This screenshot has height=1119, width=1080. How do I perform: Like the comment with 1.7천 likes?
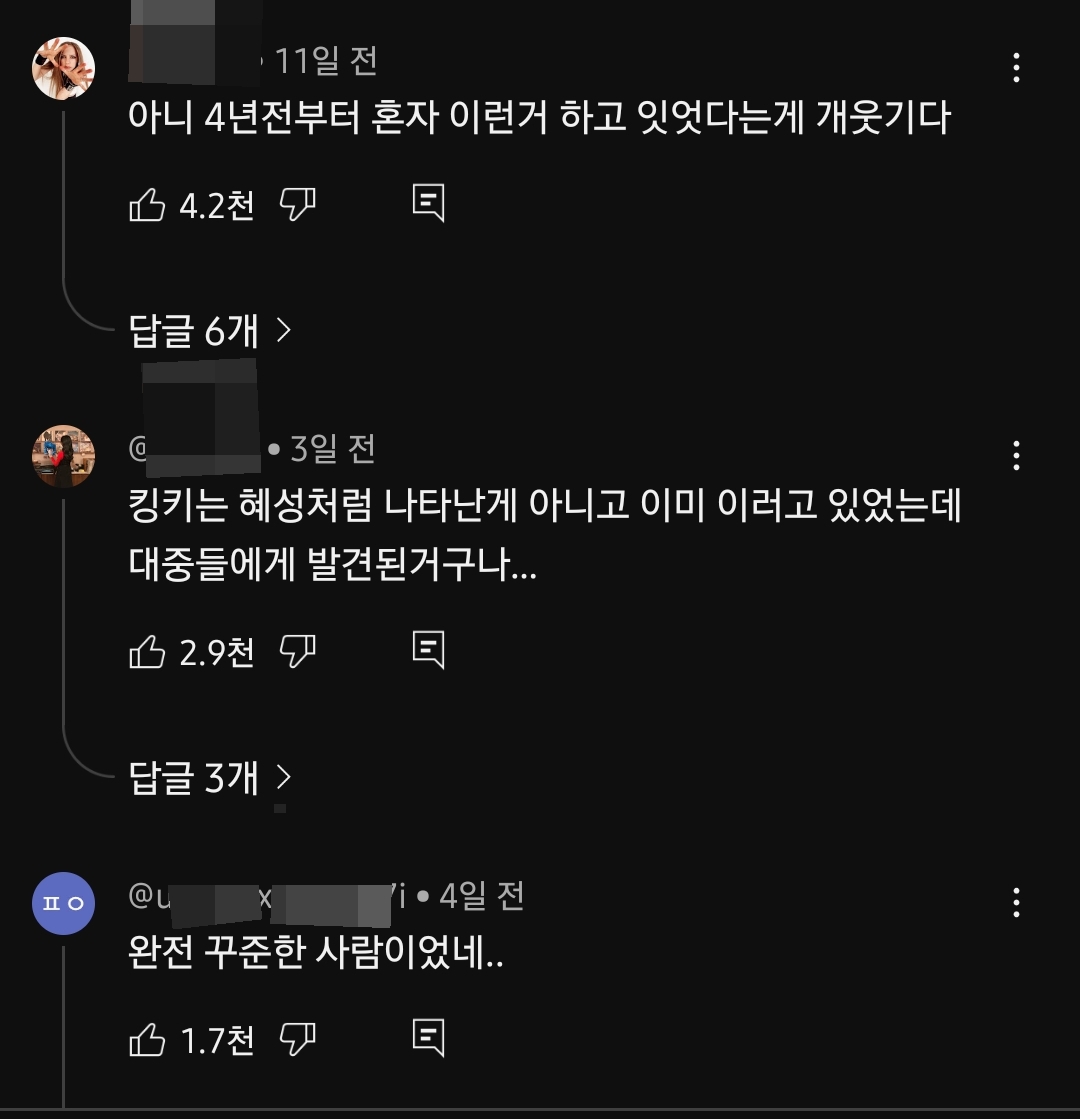pyautogui.click(x=148, y=1040)
